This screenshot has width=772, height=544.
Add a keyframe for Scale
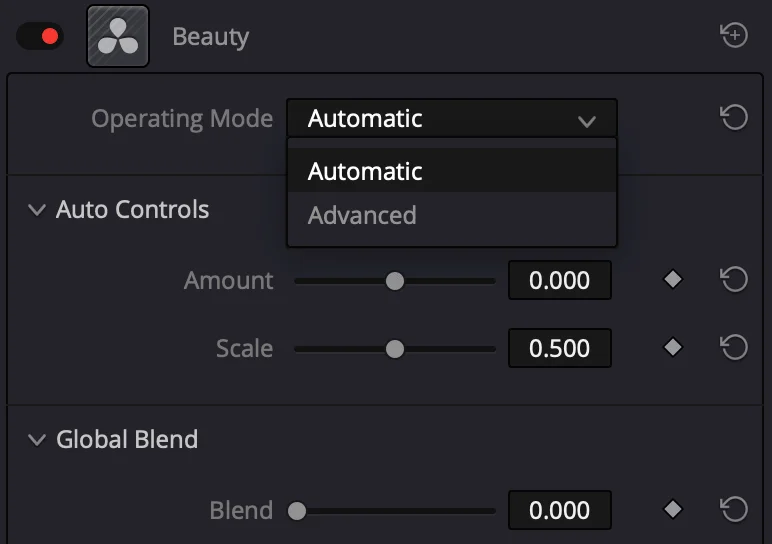click(673, 348)
